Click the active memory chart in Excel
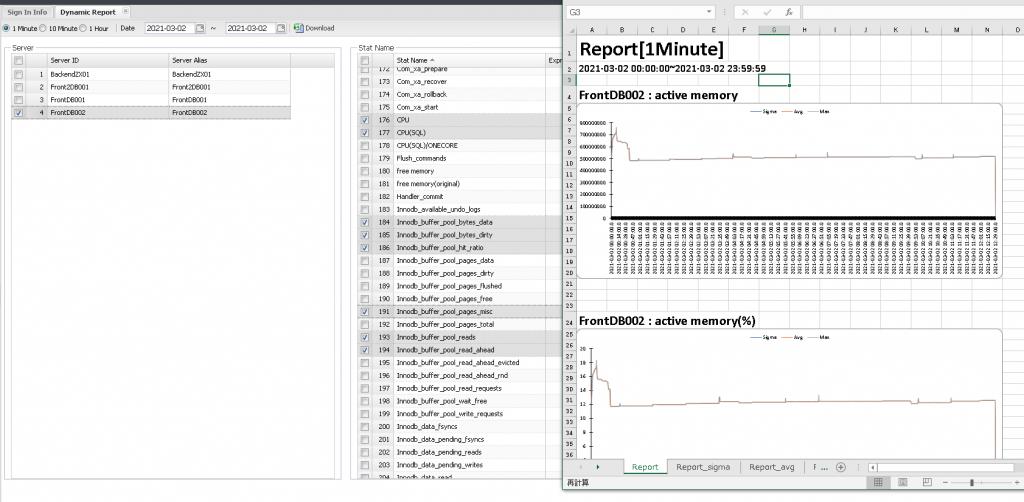This screenshot has width=1024, height=502. coord(788,191)
